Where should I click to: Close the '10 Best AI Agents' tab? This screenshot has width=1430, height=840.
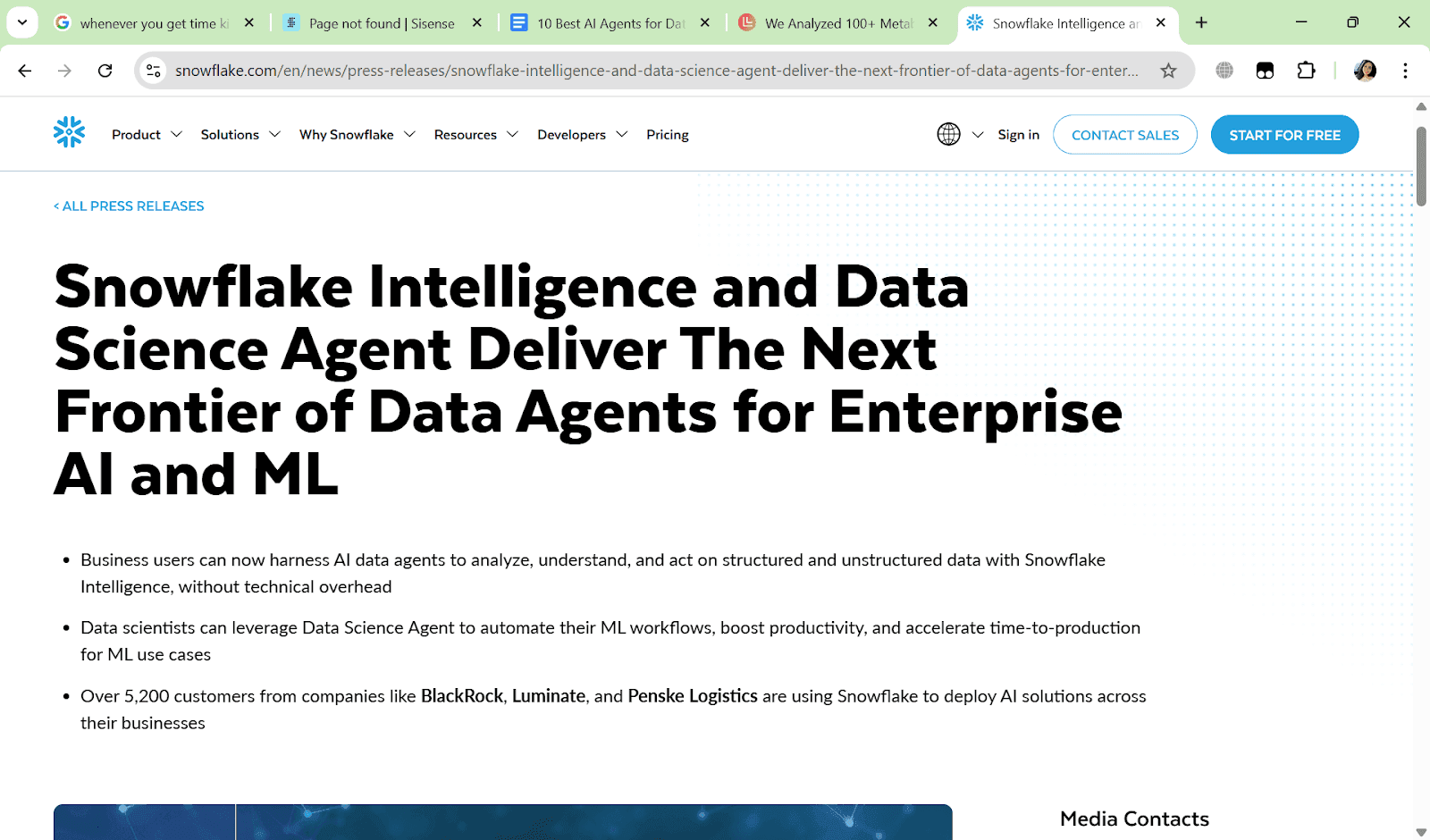pyautogui.click(x=705, y=22)
